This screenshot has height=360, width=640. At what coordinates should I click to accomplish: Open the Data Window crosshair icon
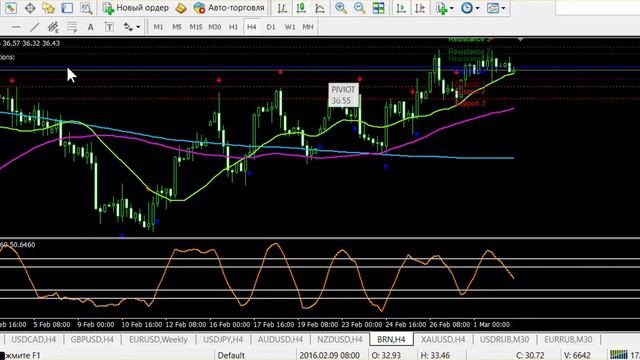click(x=30, y=8)
